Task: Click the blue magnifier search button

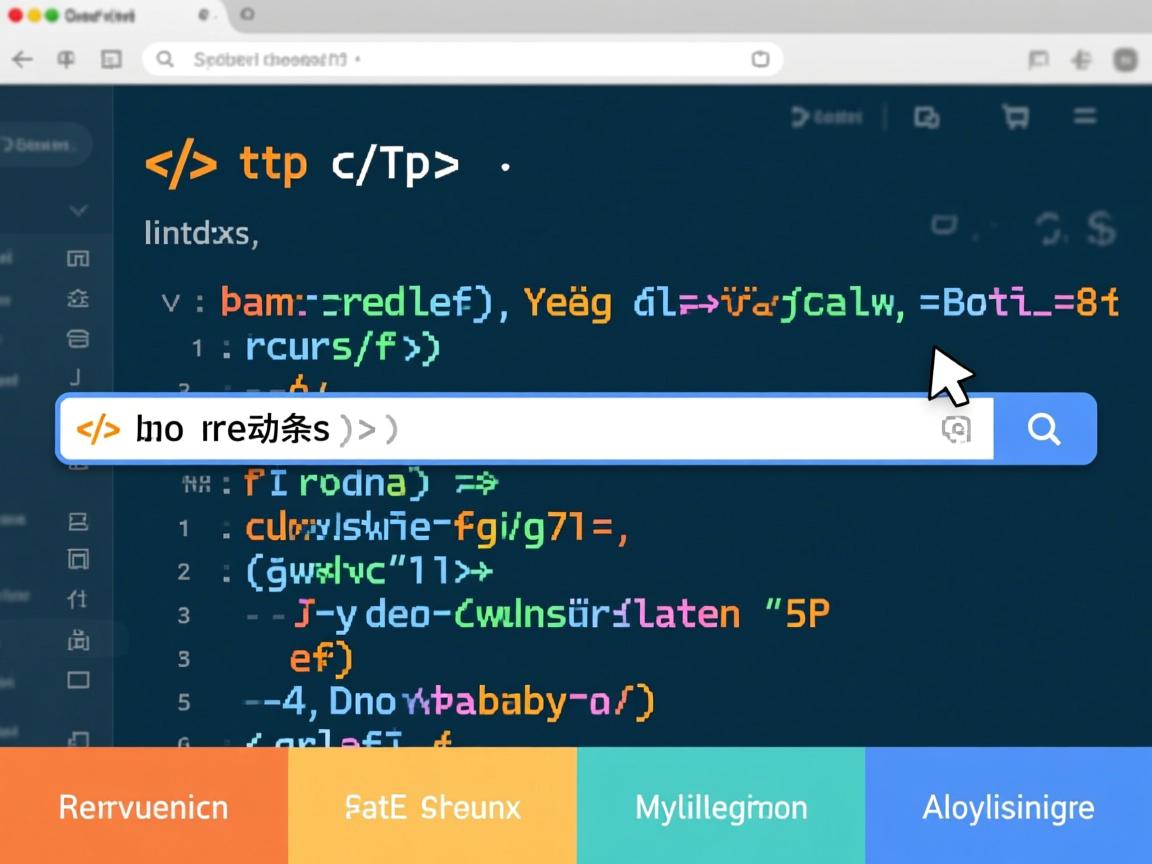Action: coord(1044,429)
